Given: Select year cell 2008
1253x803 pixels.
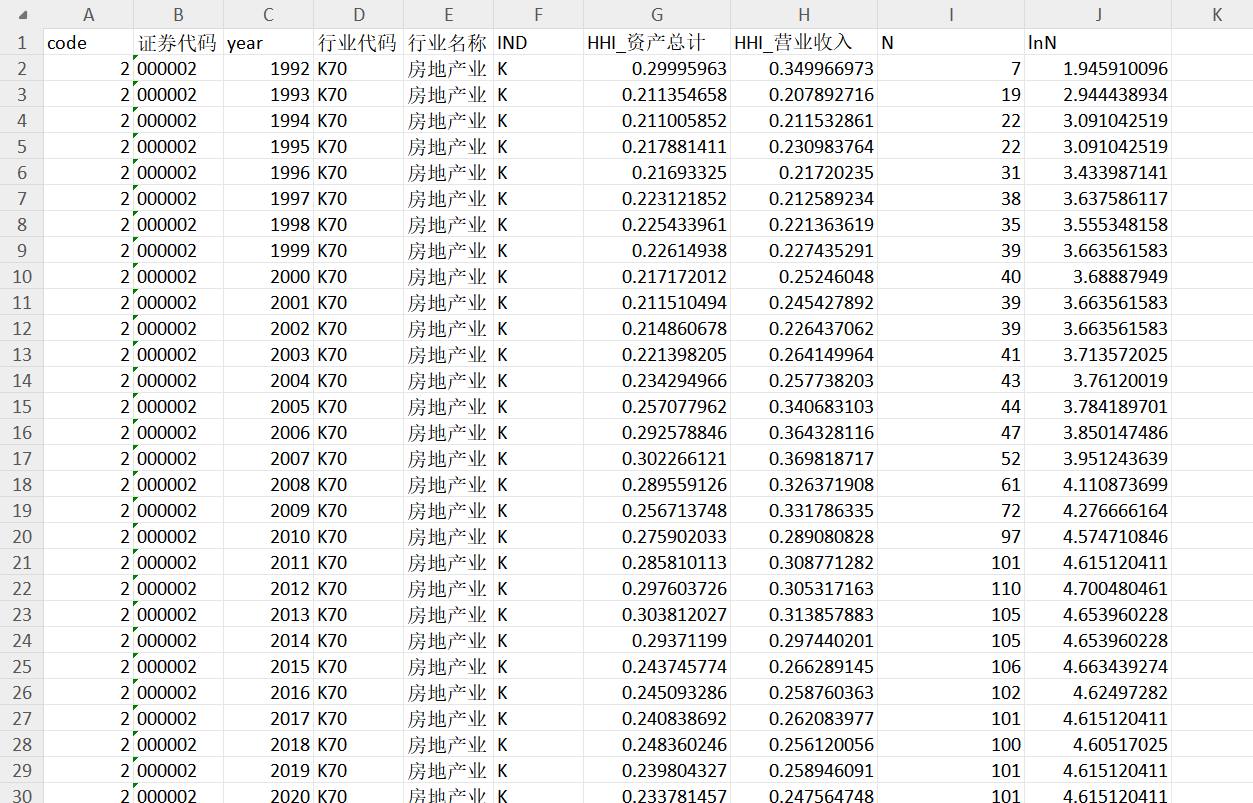Looking at the screenshot, I should click(x=268, y=485).
